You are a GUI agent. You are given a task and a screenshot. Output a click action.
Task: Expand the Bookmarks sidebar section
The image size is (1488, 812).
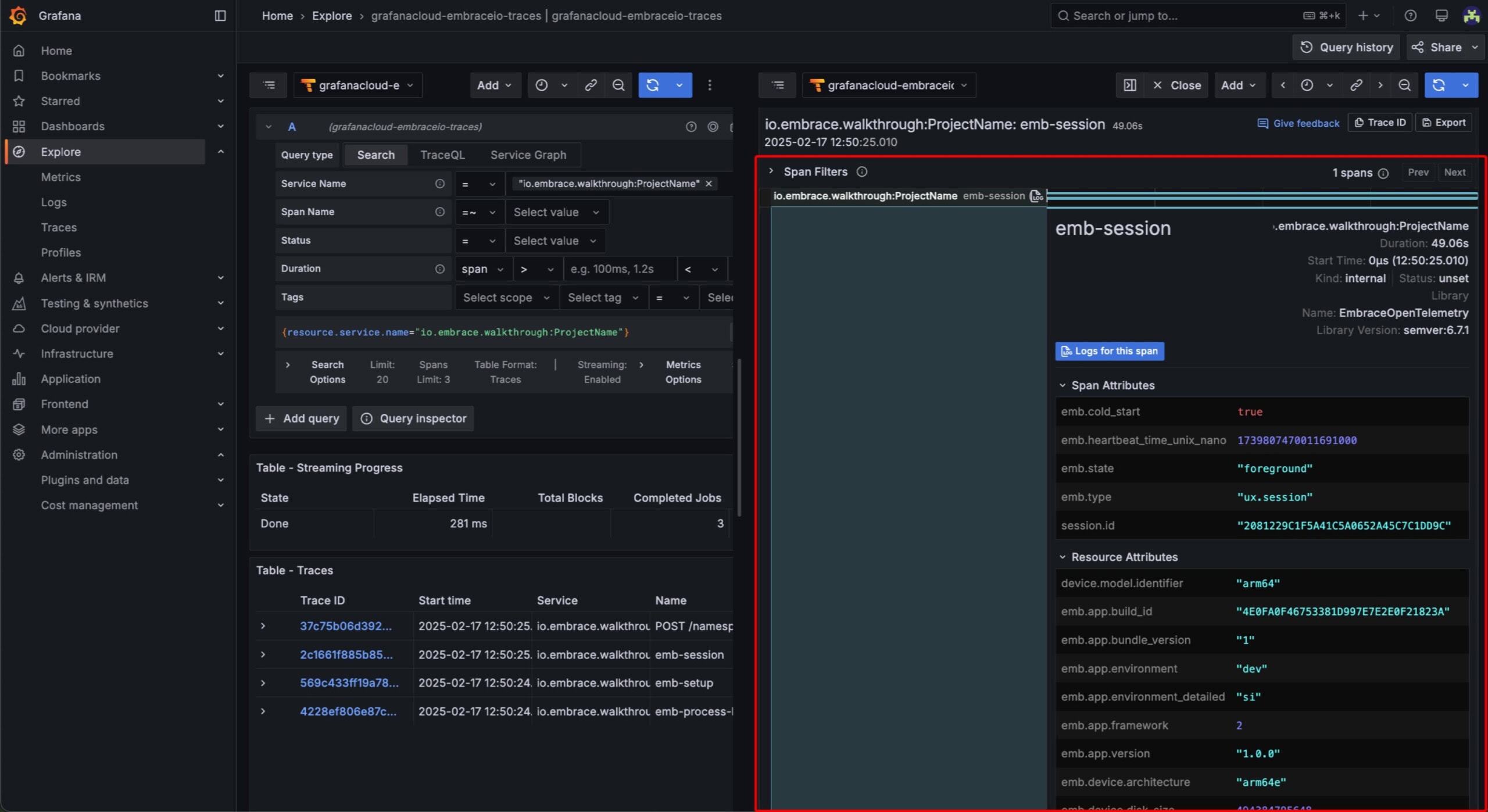220,76
